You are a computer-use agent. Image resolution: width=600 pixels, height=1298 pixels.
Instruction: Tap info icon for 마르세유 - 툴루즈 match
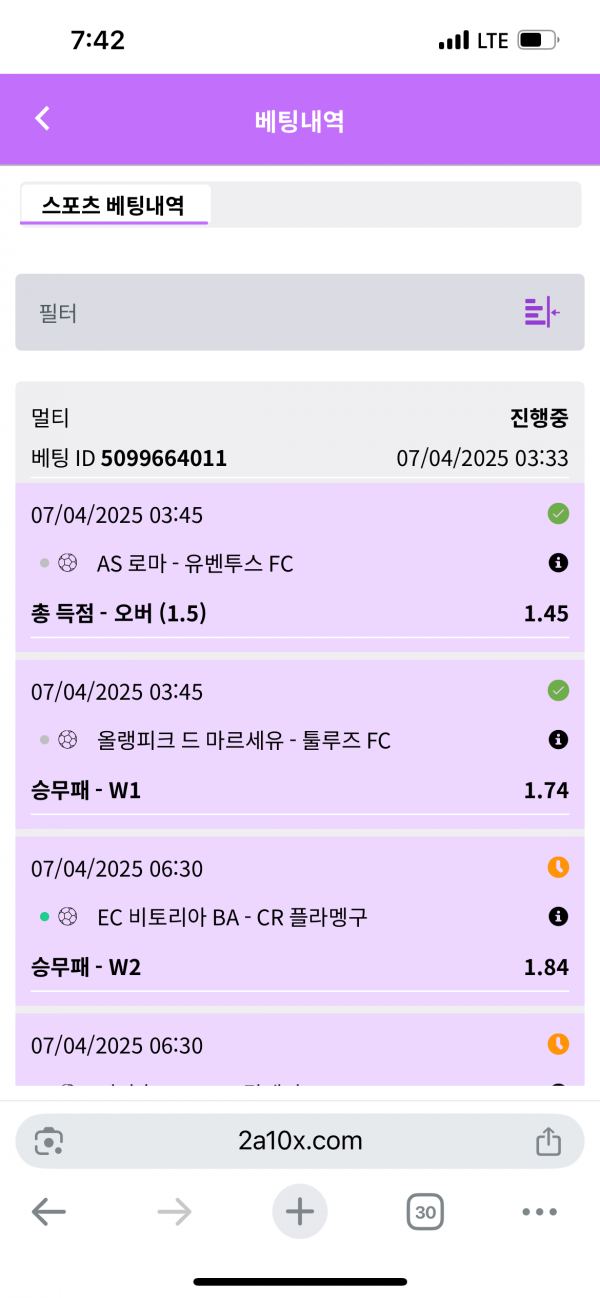pyautogui.click(x=559, y=740)
